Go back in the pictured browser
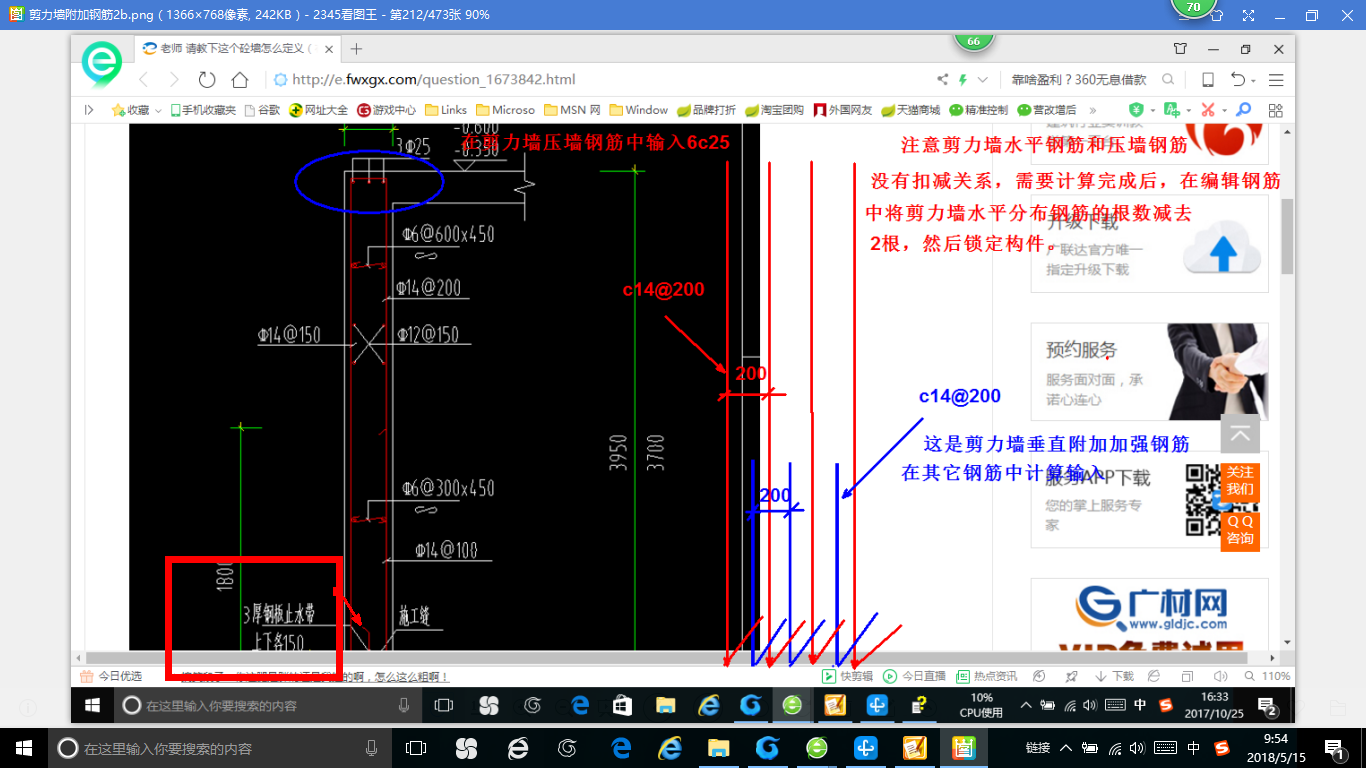The image size is (1366, 768). click(144, 80)
